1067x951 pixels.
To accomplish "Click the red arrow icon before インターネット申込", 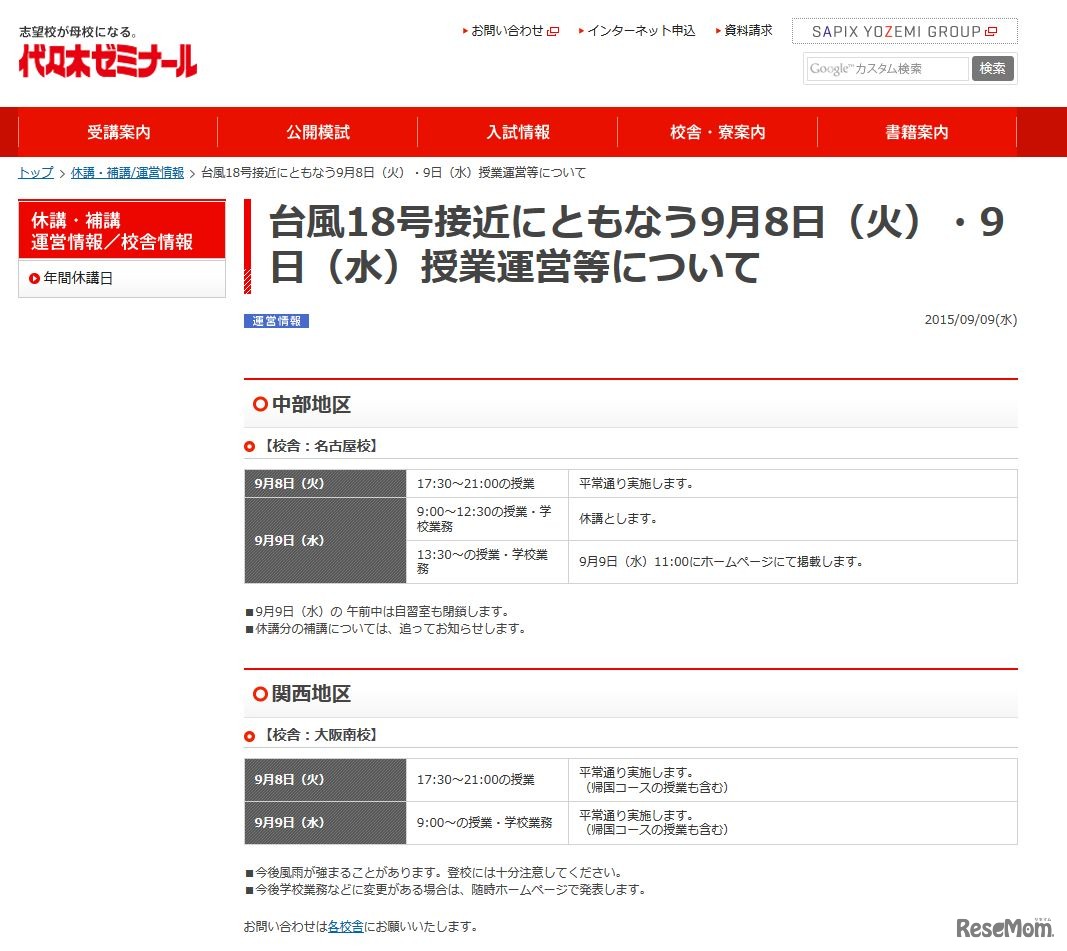I will (583, 31).
